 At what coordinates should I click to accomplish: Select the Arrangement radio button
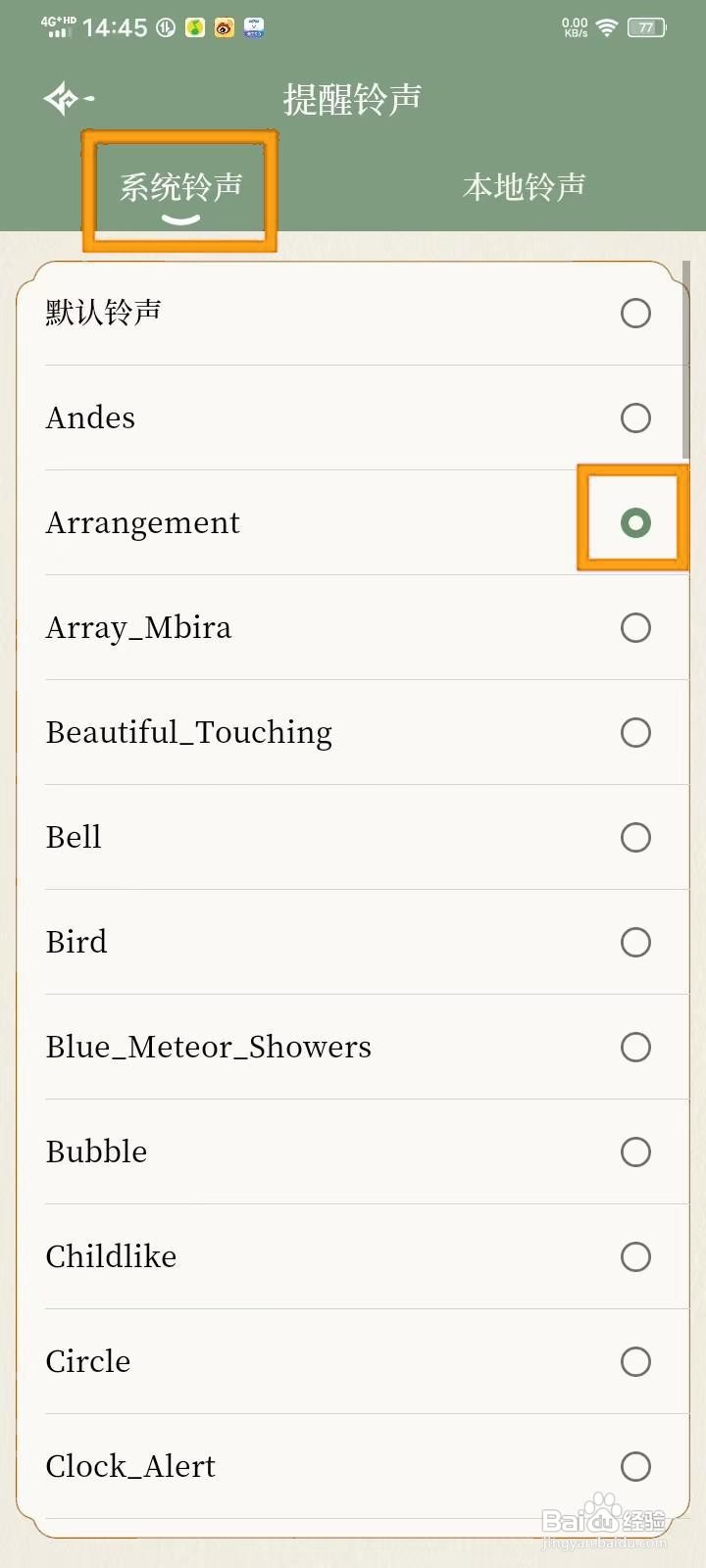[635, 523]
